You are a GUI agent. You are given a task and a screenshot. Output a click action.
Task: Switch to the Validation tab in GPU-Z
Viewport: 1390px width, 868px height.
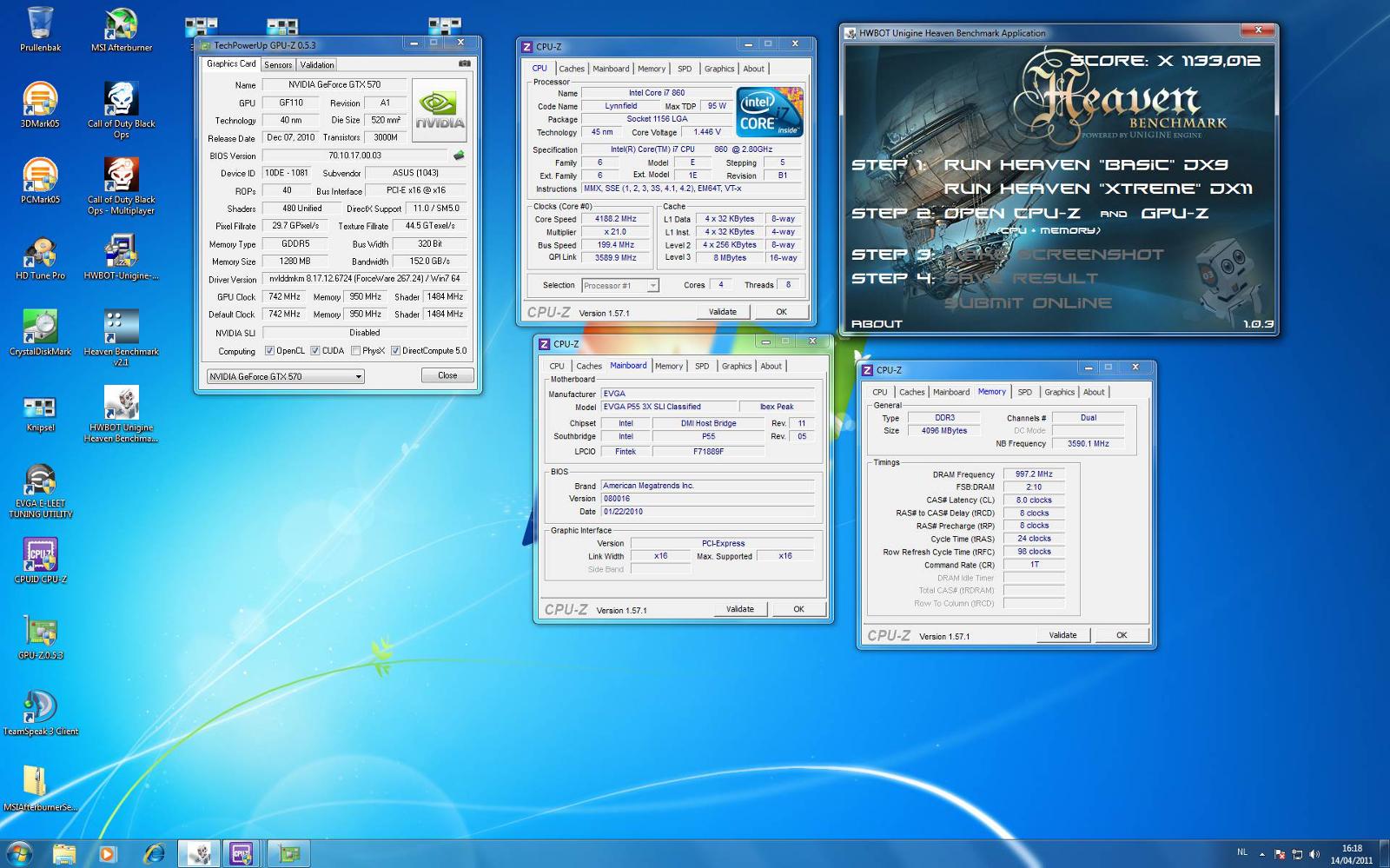317,65
